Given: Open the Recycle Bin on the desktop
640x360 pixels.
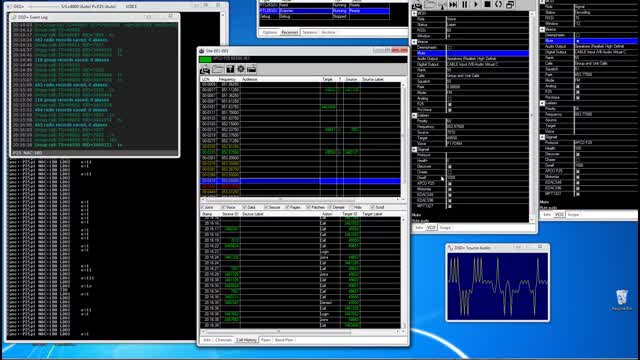Looking at the screenshot, I should pyautogui.click(x=622, y=300).
